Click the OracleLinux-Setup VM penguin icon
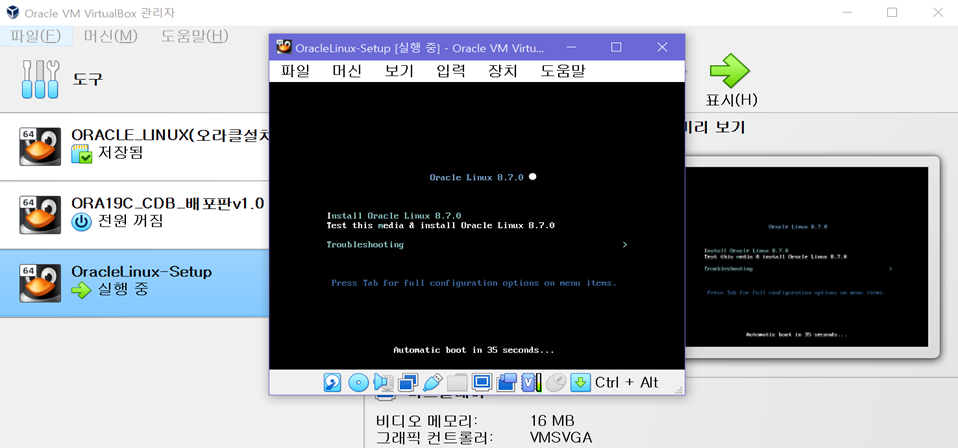 pyautogui.click(x=40, y=283)
